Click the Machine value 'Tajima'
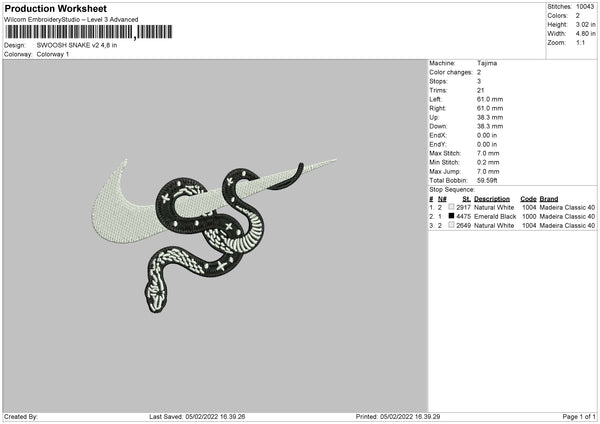Viewport: 600px width, 424px height. click(x=487, y=63)
